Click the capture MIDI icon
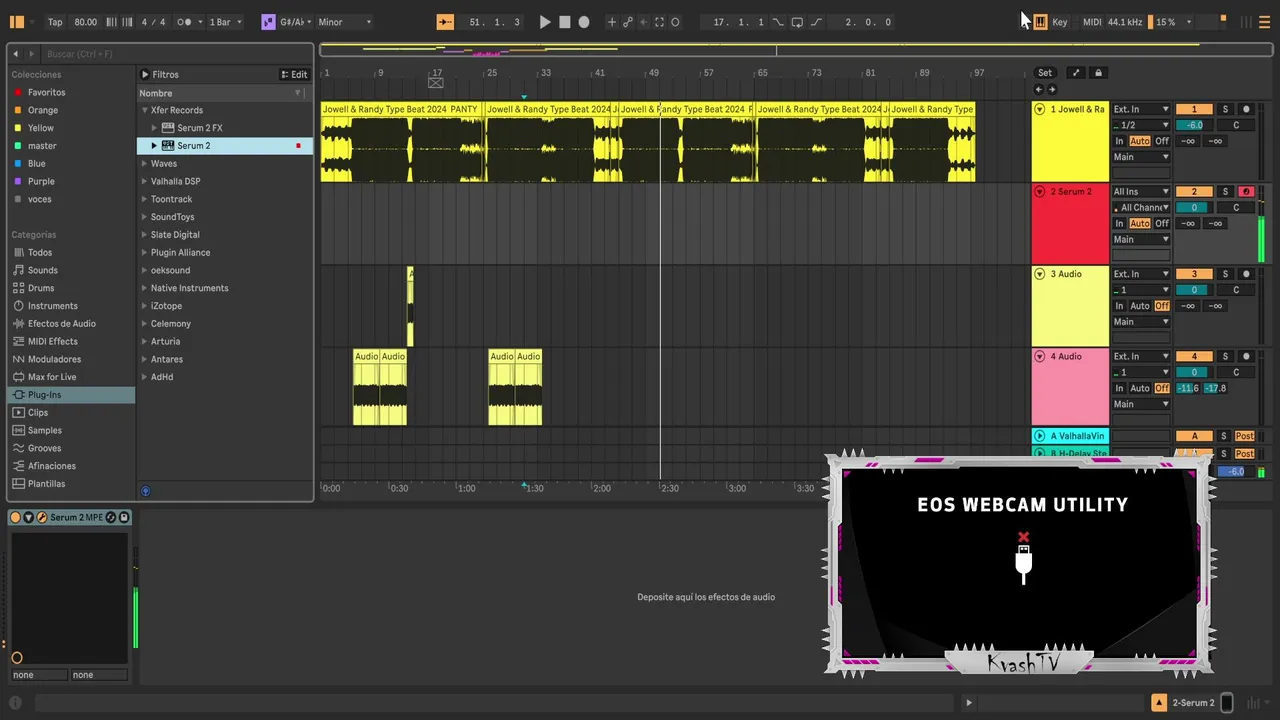Screen dimensions: 1280x720 pyautogui.click(x=659, y=22)
